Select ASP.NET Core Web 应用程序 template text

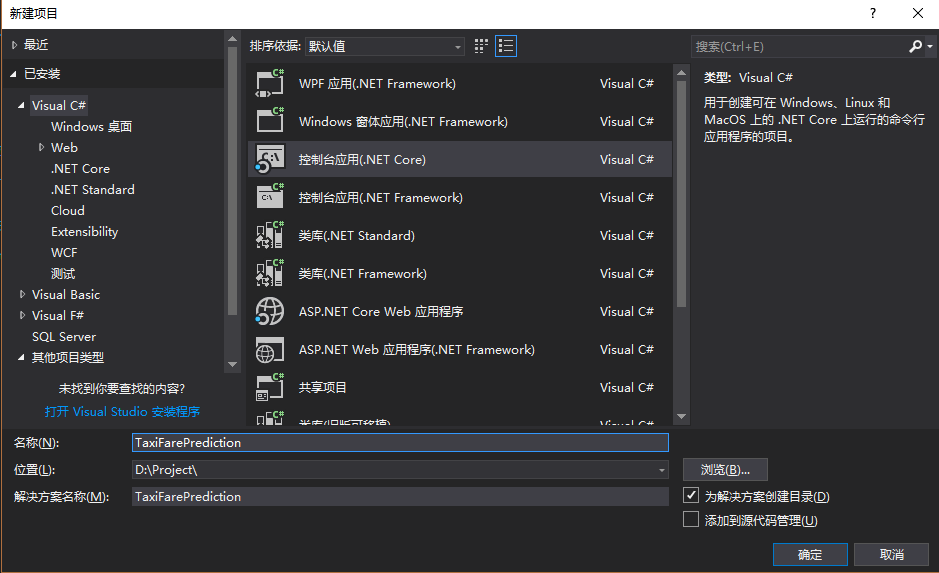point(381,311)
